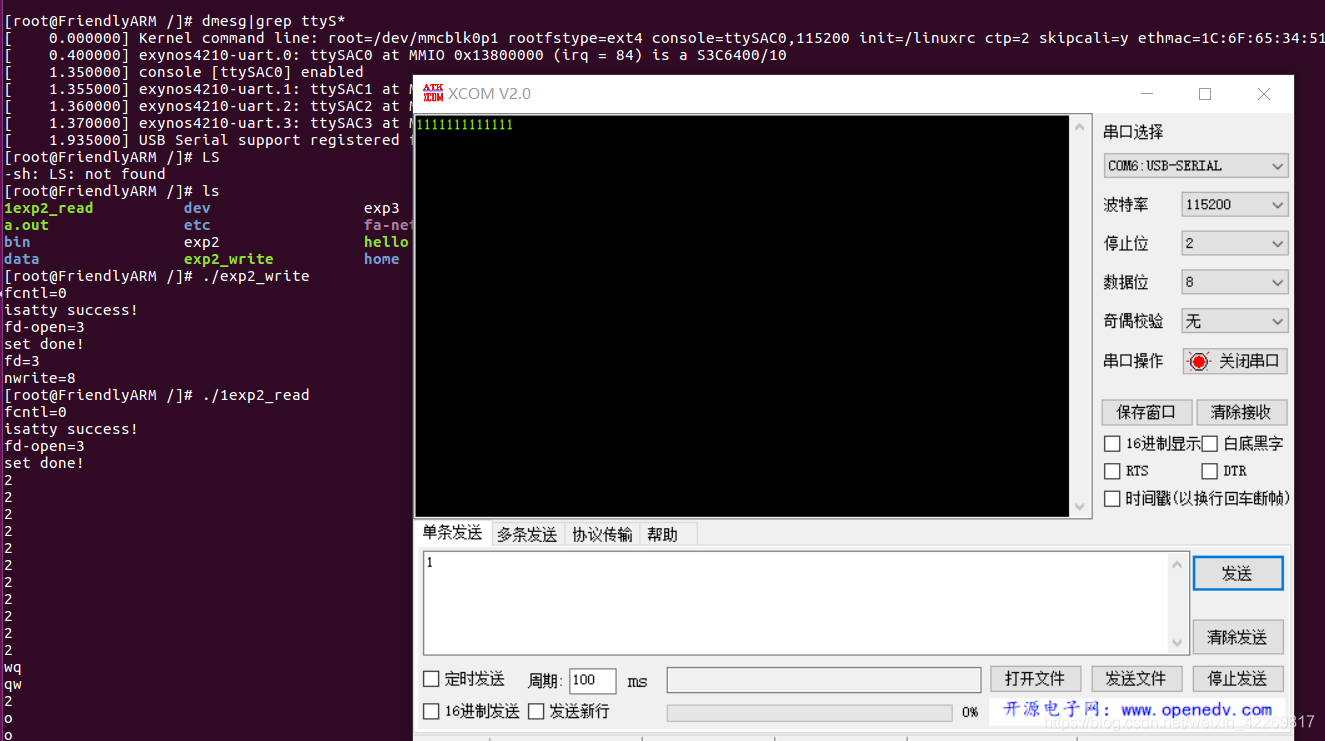This screenshot has height=741, width=1325.
Task: Switch to 单条发送 tab
Action: [452, 533]
